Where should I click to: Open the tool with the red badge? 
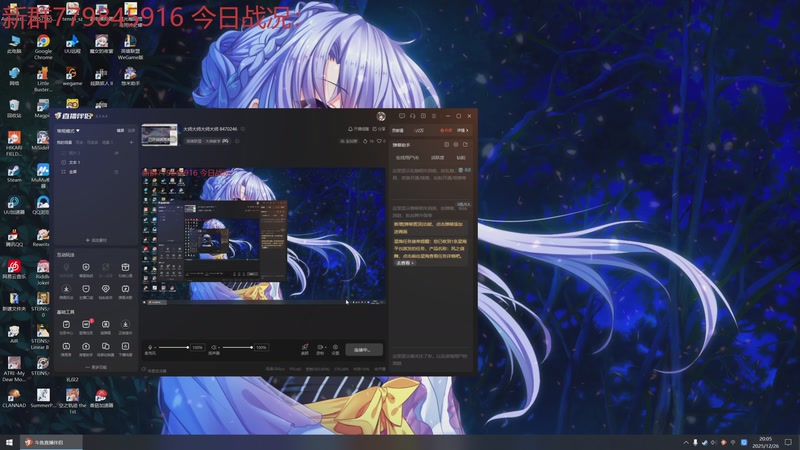[86, 327]
